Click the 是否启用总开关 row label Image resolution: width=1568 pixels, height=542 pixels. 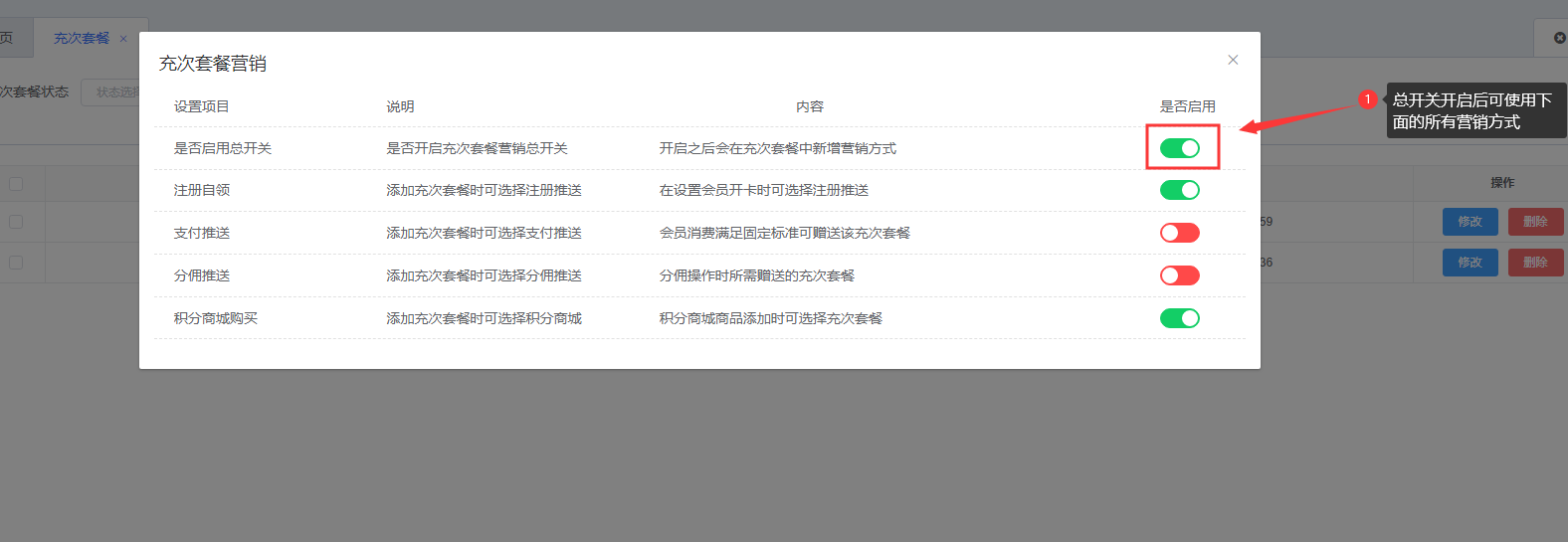click(223, 148)
